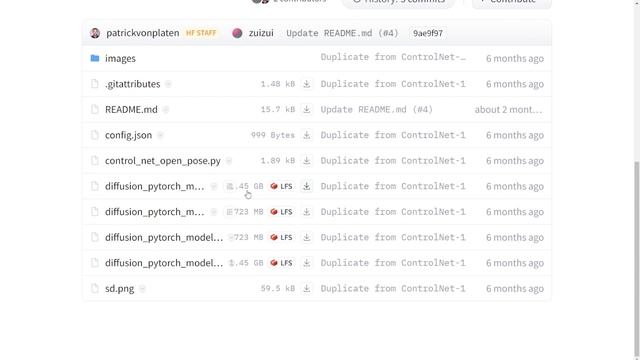Click the images row commit message Duplicate from ControlNet-…

[393, 57]
